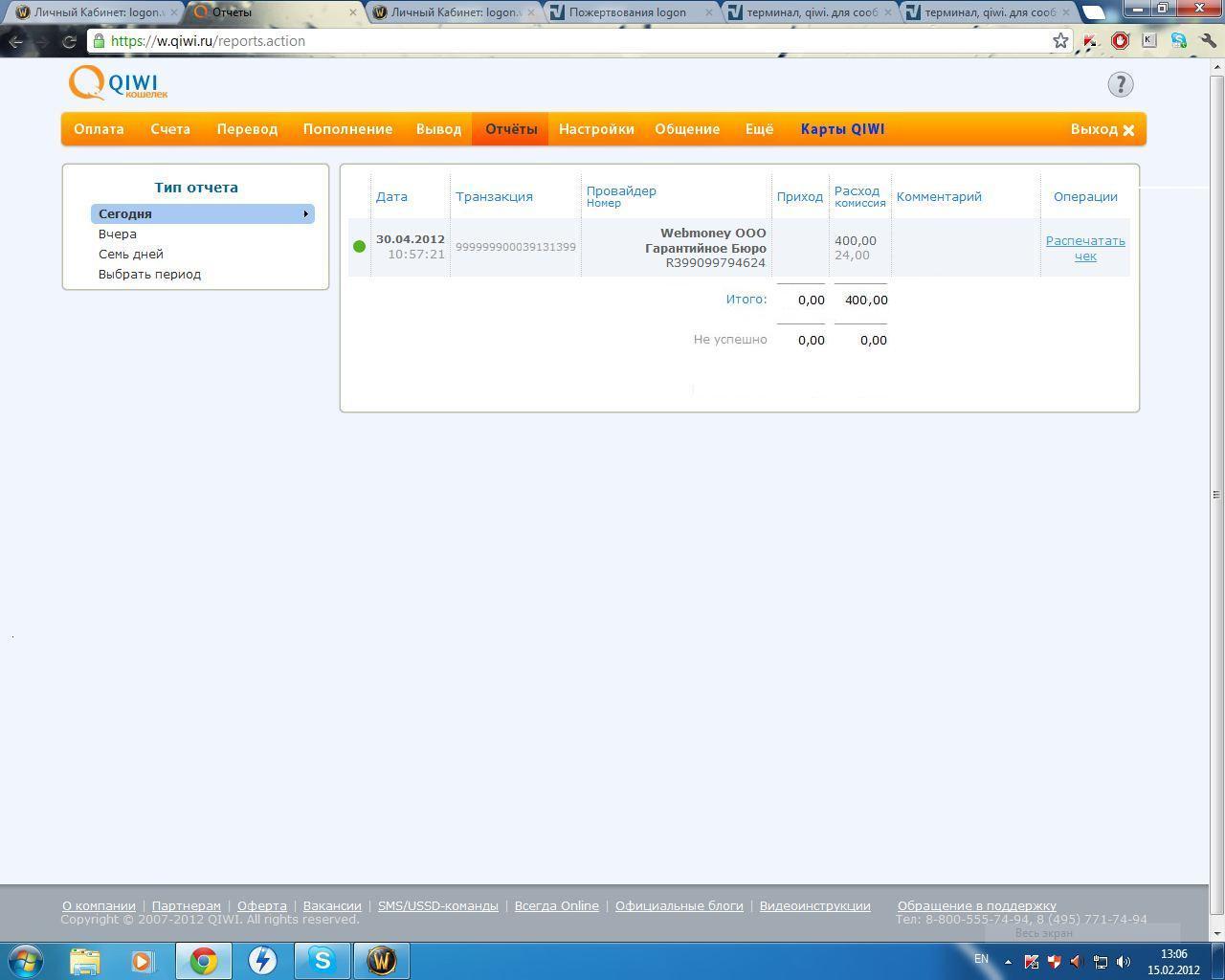The width and height of the screenshot is (1225, 980).
Task: Click the X icon beside Выход
Action: tap(1128, 130)
